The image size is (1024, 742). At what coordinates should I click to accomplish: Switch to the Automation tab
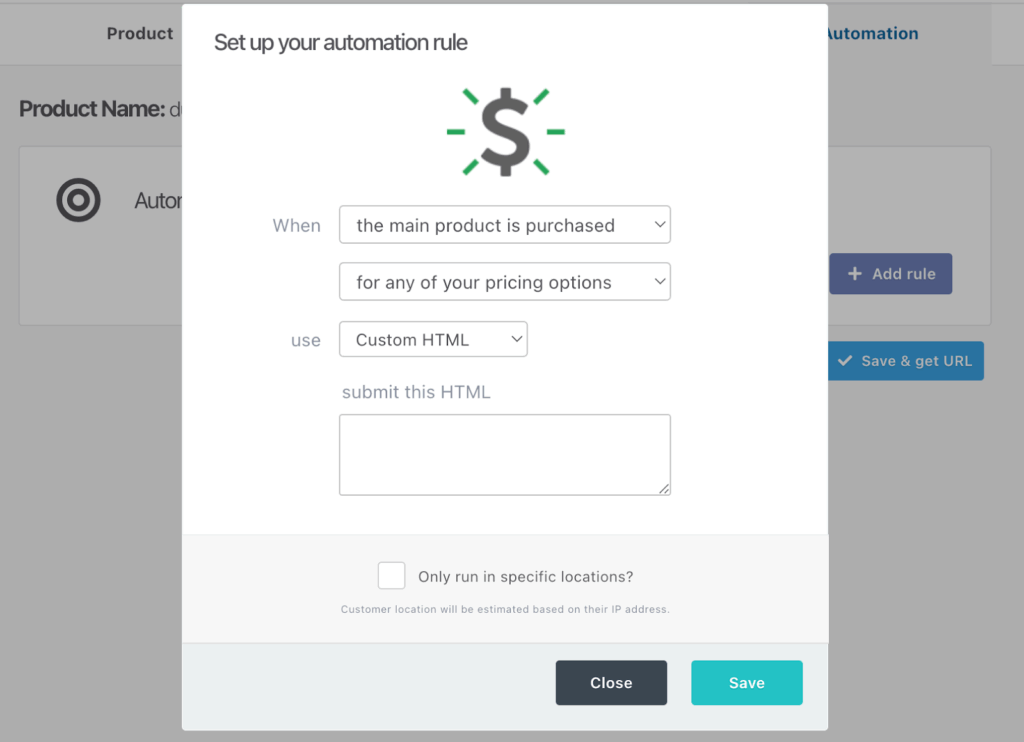tap(870, 33)
